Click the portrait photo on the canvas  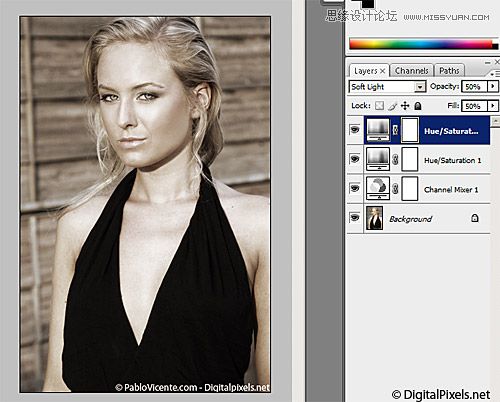(x=145, y=204)
